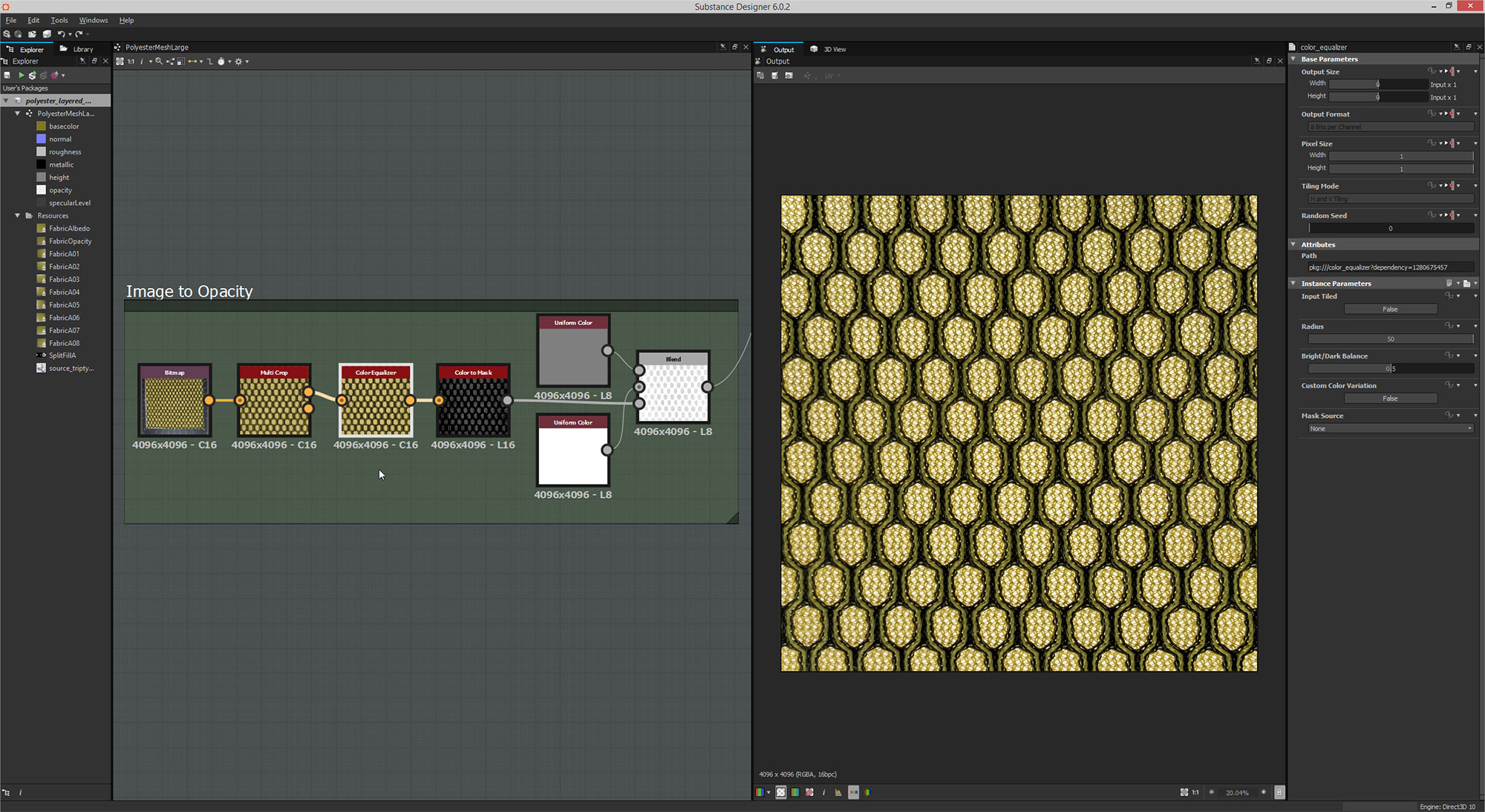Select the green play button in Explorer panel
The image size is (1485, 812).
pyautogui.click(x=21, y=75)
